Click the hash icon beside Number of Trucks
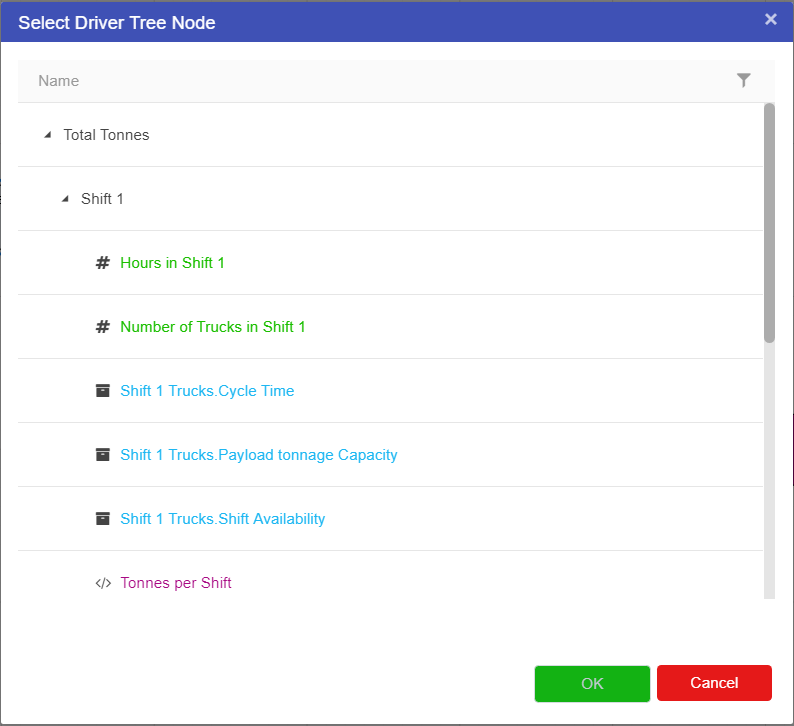This screenshot has width=794, height=726. click(102, 327)
